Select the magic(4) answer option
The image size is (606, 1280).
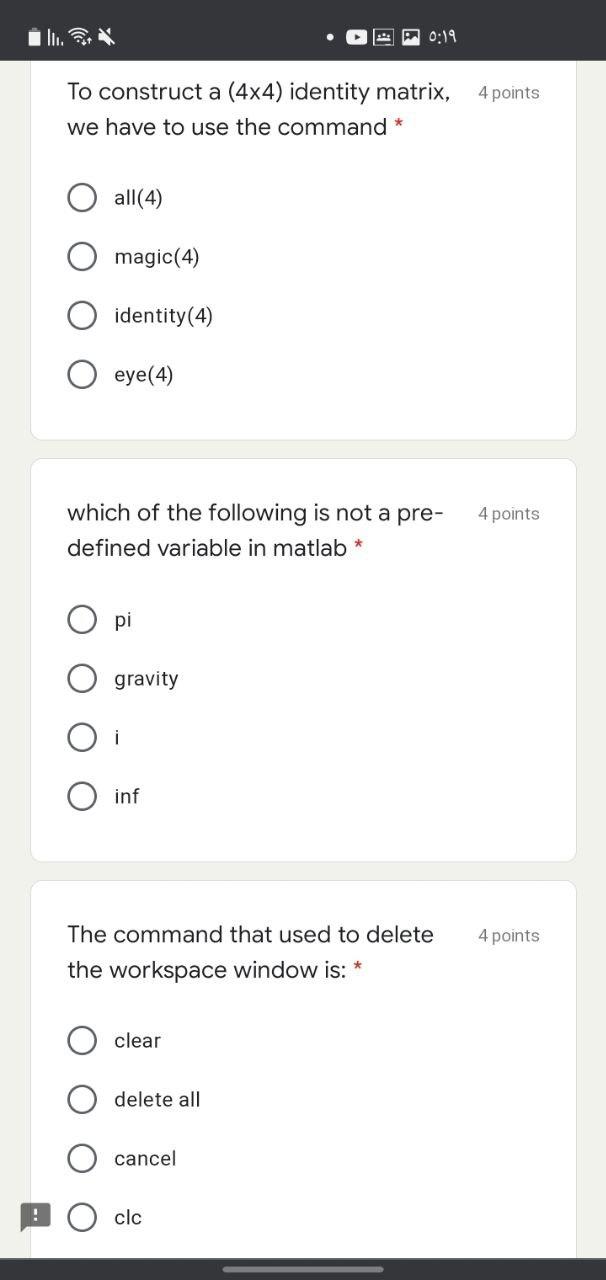[82, 256]
